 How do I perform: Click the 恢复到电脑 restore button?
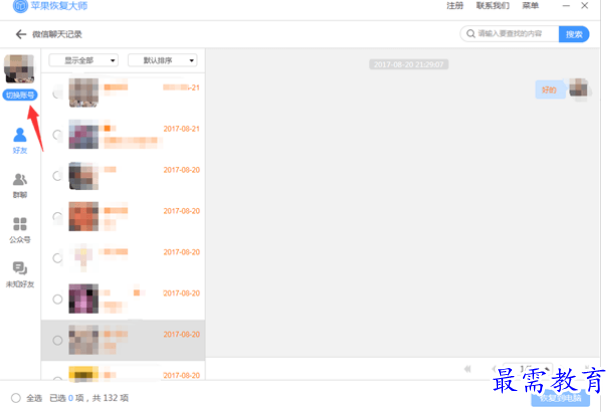point(560,398)
